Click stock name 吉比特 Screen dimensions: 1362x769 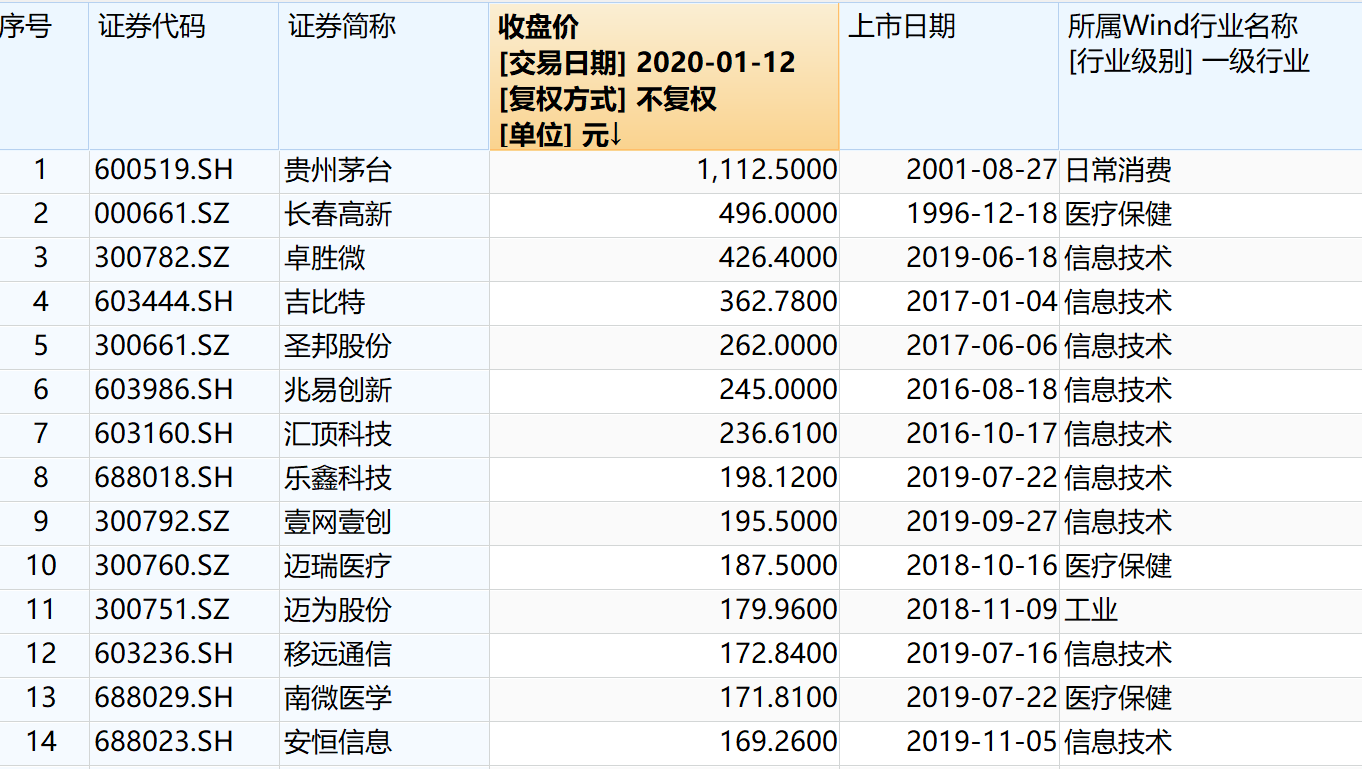[x=325, y=302]
